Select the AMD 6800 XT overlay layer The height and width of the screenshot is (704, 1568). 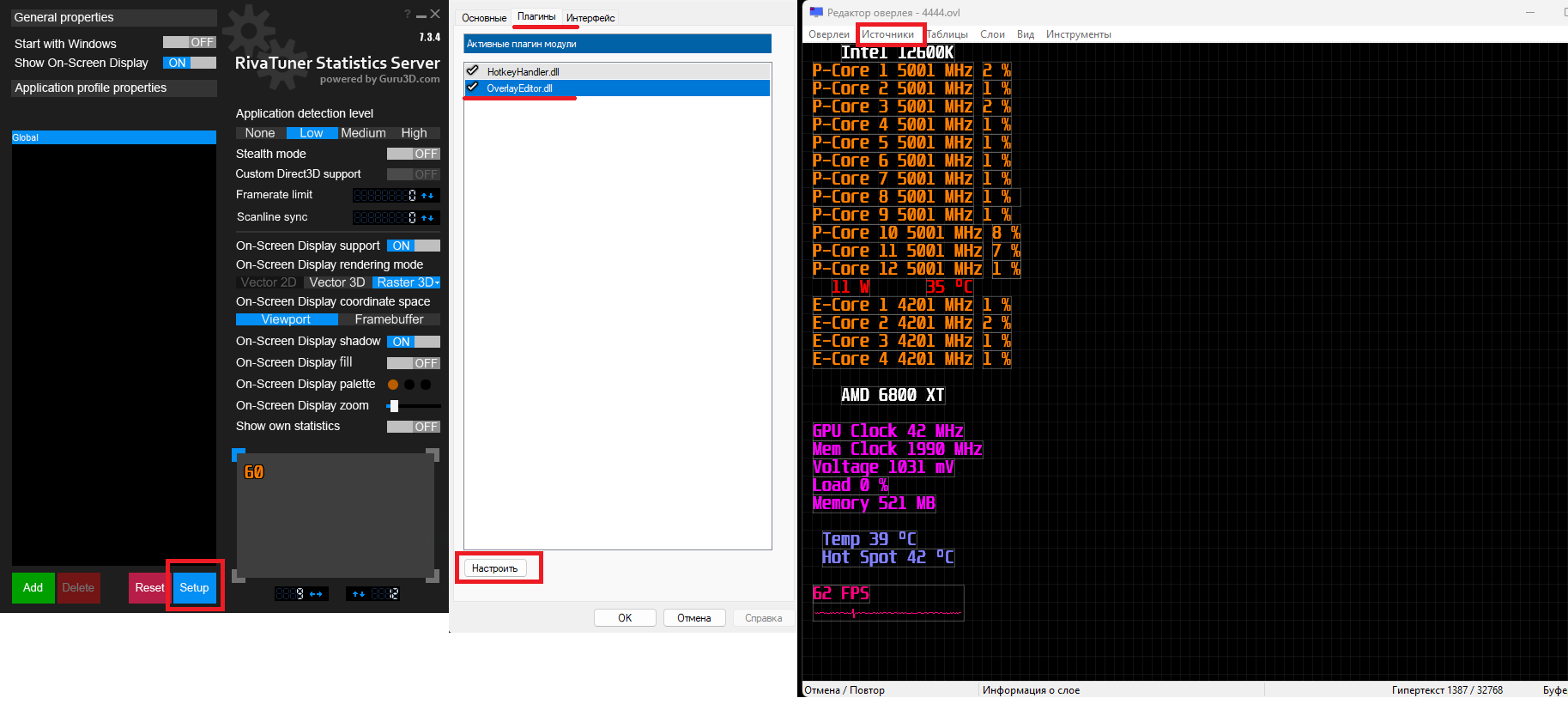[x=893, y=395]
